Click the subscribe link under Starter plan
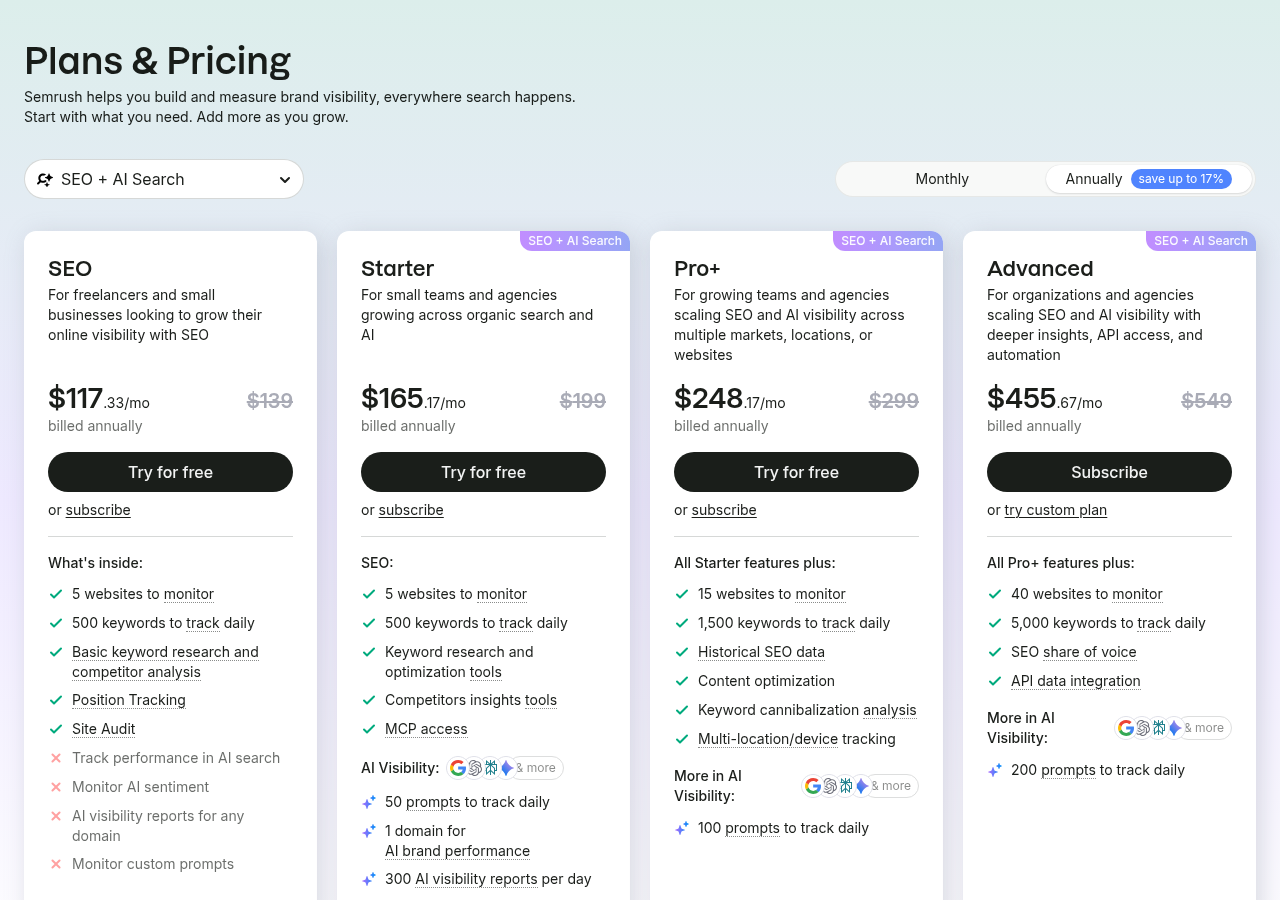Screen dimensions: 1280x900 tap(411, 510)
